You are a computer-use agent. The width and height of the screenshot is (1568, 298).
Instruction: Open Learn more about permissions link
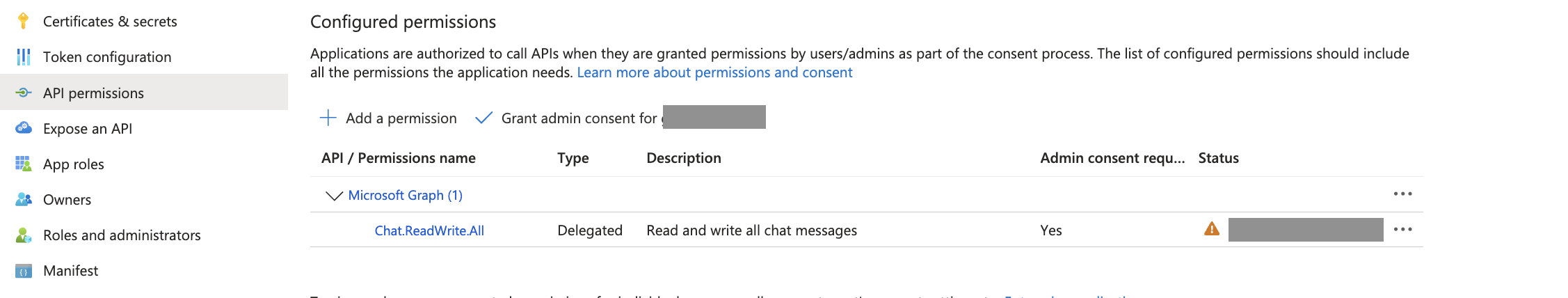click(714, 72)
